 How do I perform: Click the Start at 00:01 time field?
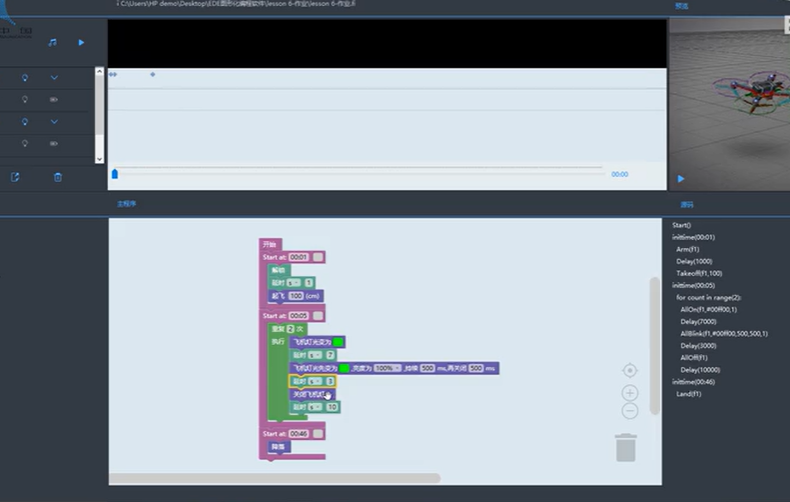pos(298,257)
